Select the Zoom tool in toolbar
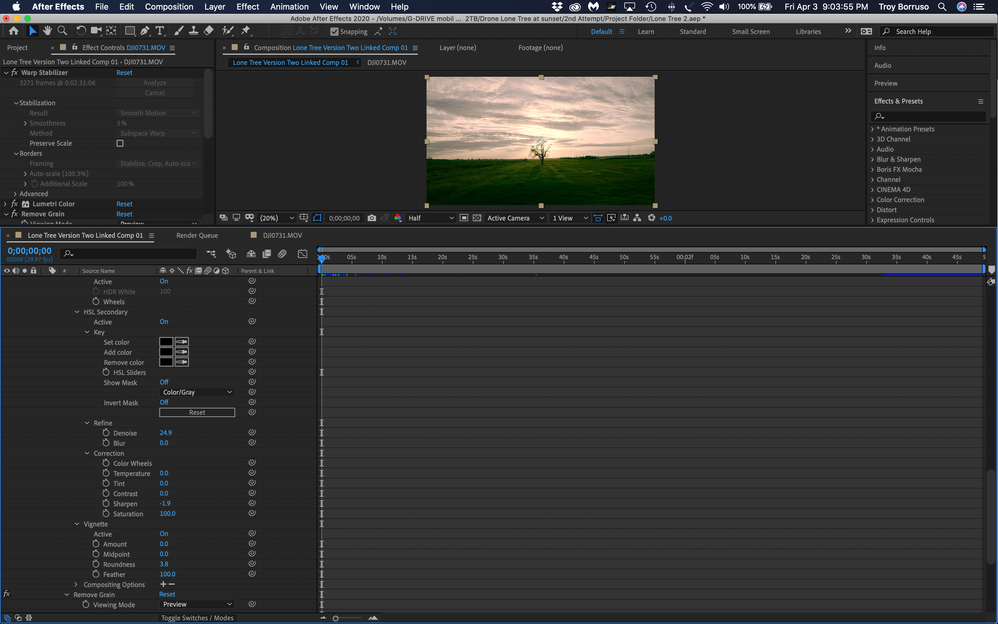Screen dimensions: 998x624 [x=60, y=31]
